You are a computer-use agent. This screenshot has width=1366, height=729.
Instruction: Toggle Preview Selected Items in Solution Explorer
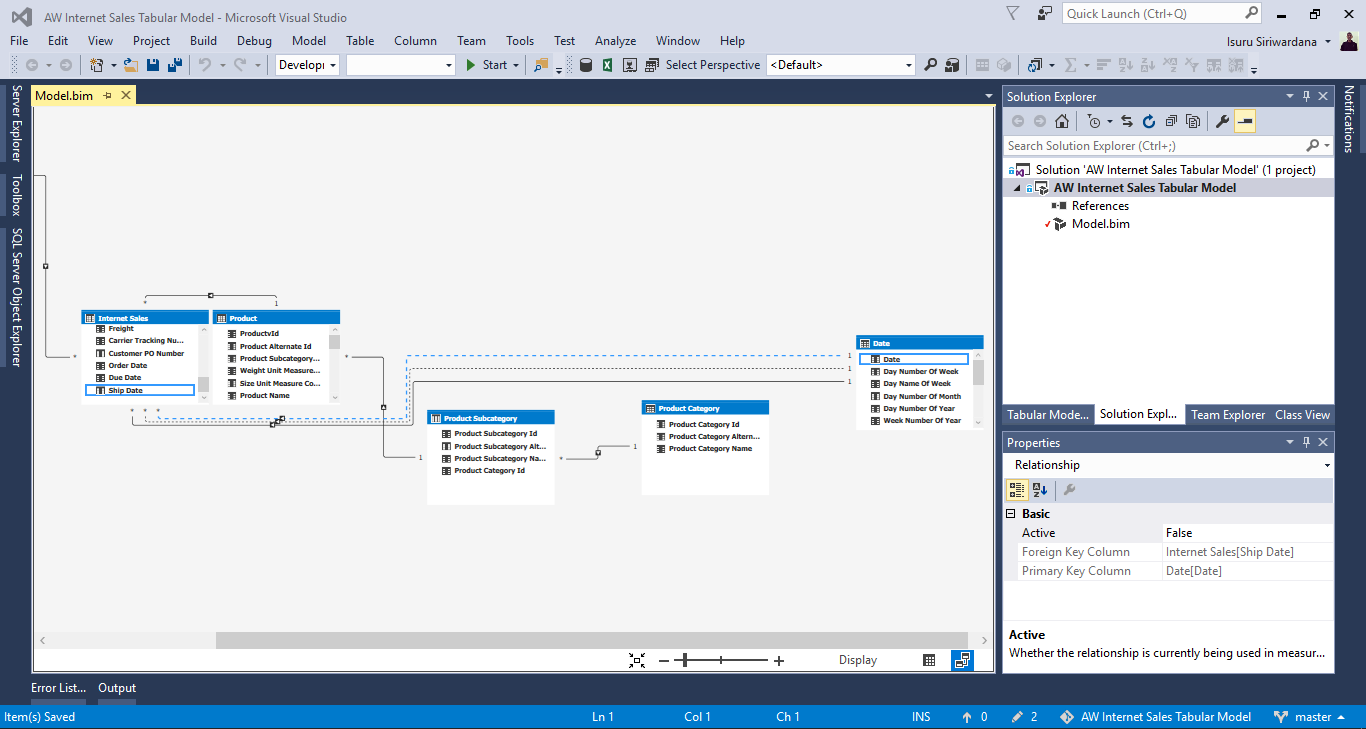click(1246, 121)
